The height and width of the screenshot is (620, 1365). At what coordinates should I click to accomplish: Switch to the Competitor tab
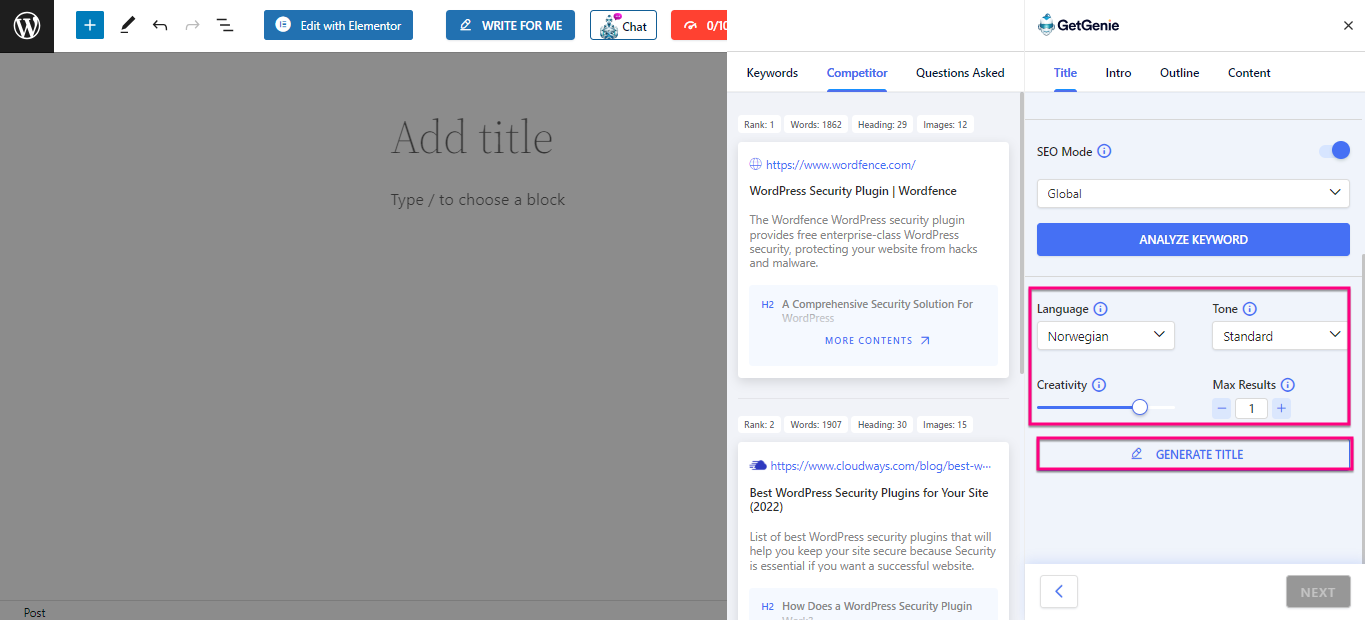coord(857,73)
